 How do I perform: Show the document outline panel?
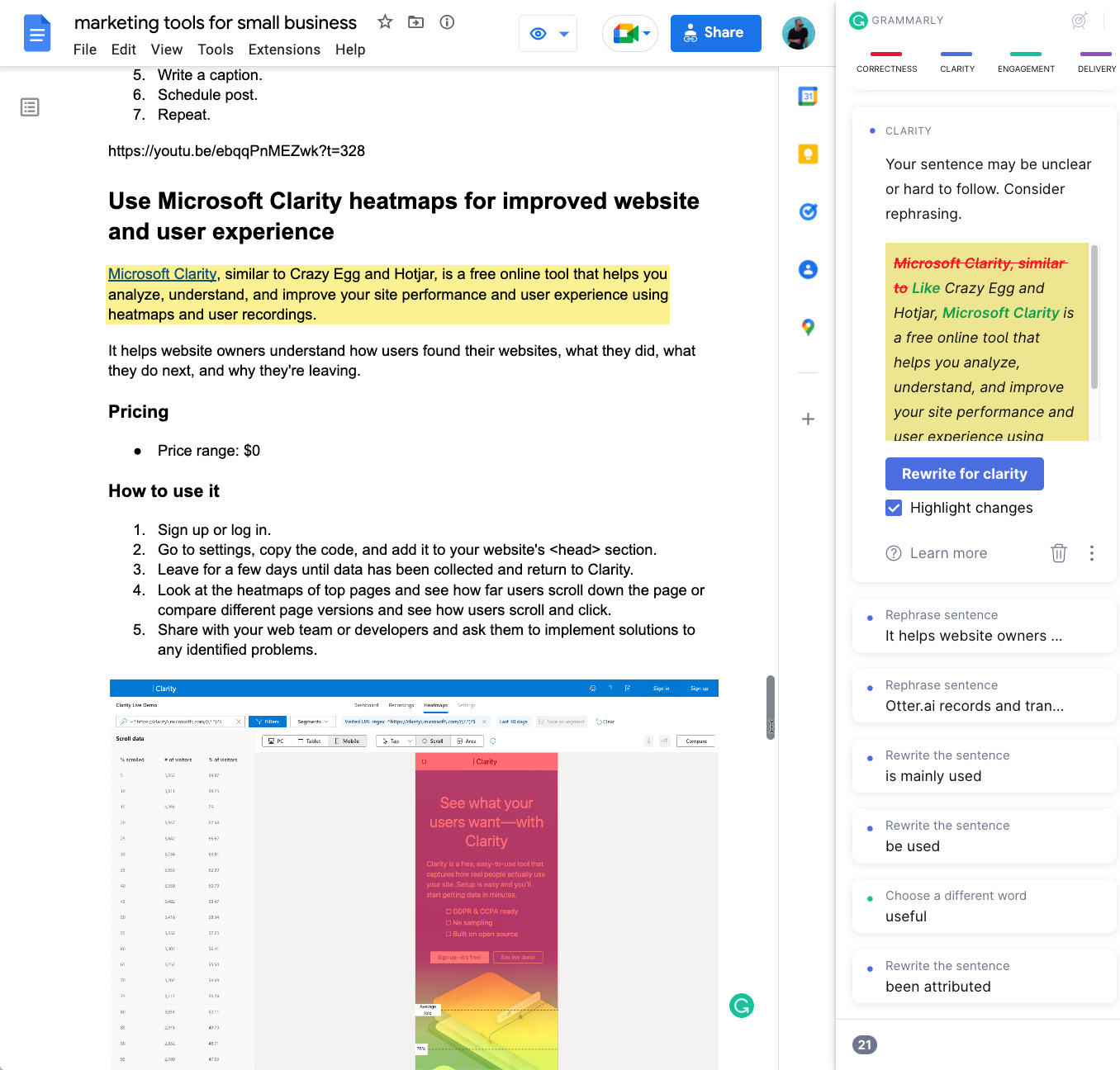click(x=30, y=107)
